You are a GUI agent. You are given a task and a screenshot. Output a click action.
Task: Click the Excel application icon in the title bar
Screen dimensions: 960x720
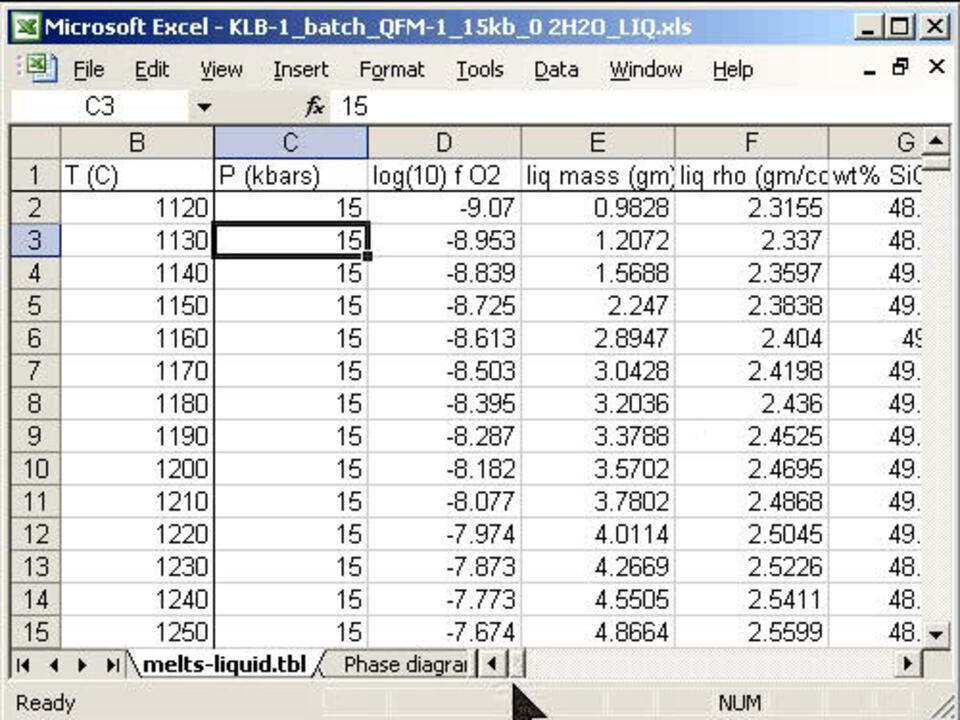click(x=25, y=26)
